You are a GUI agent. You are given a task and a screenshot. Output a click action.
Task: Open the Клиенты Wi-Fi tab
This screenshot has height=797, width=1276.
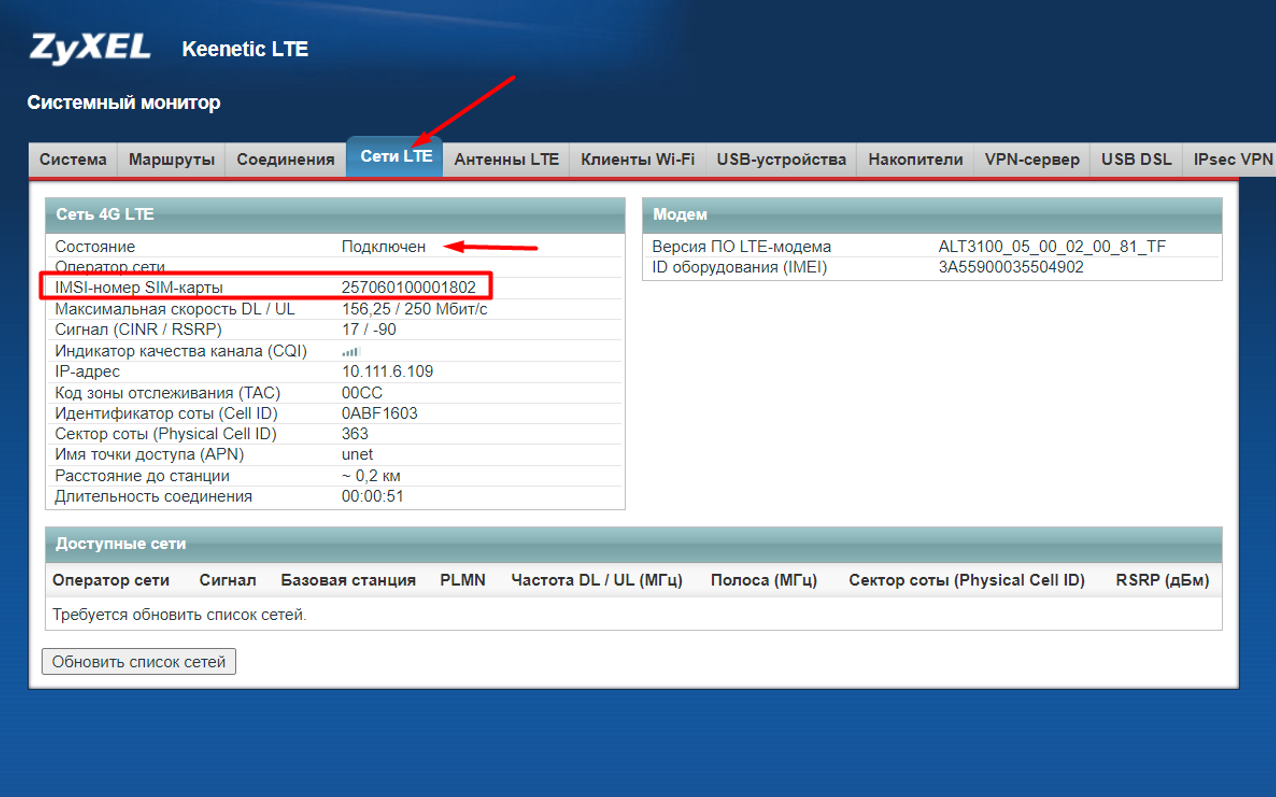click(638, 159)
